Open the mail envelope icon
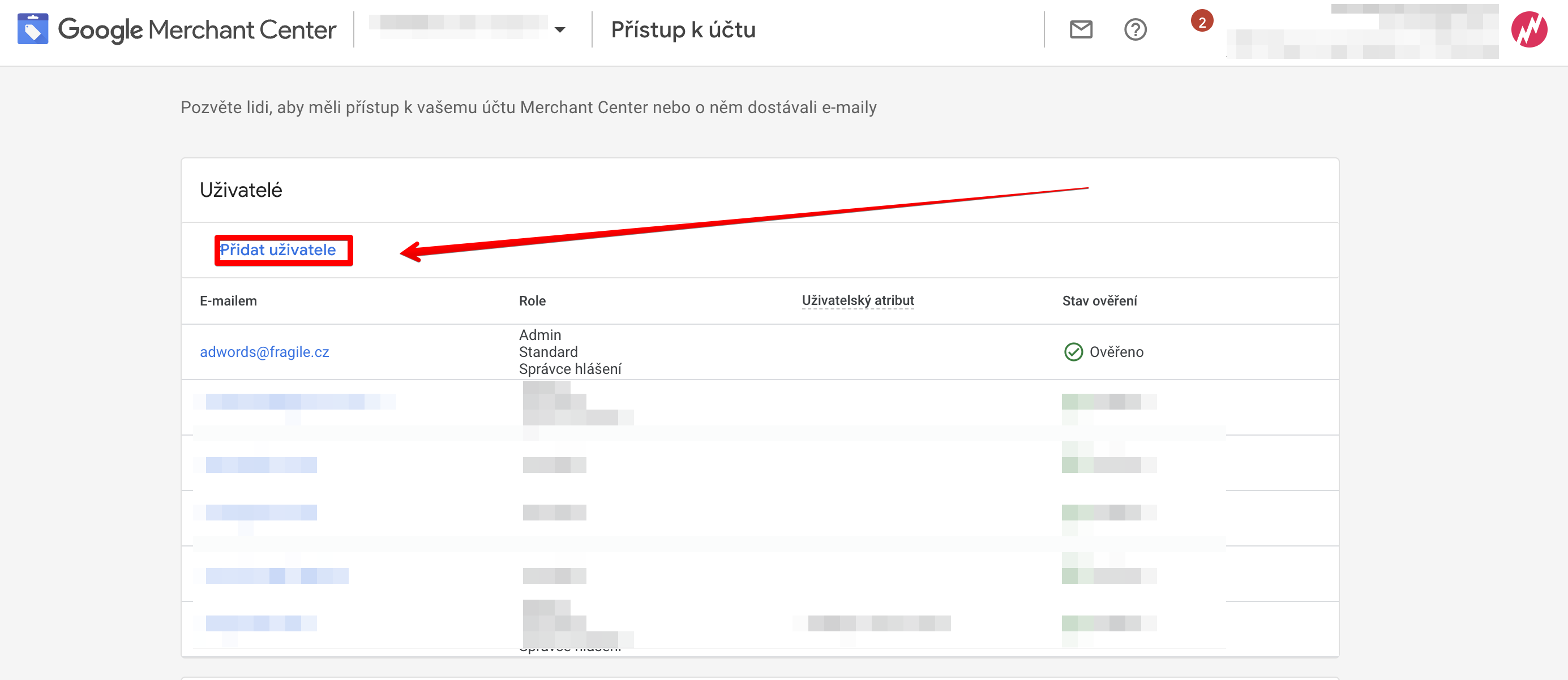This screenshot has height=680, width=1568. click(1081, 29)
